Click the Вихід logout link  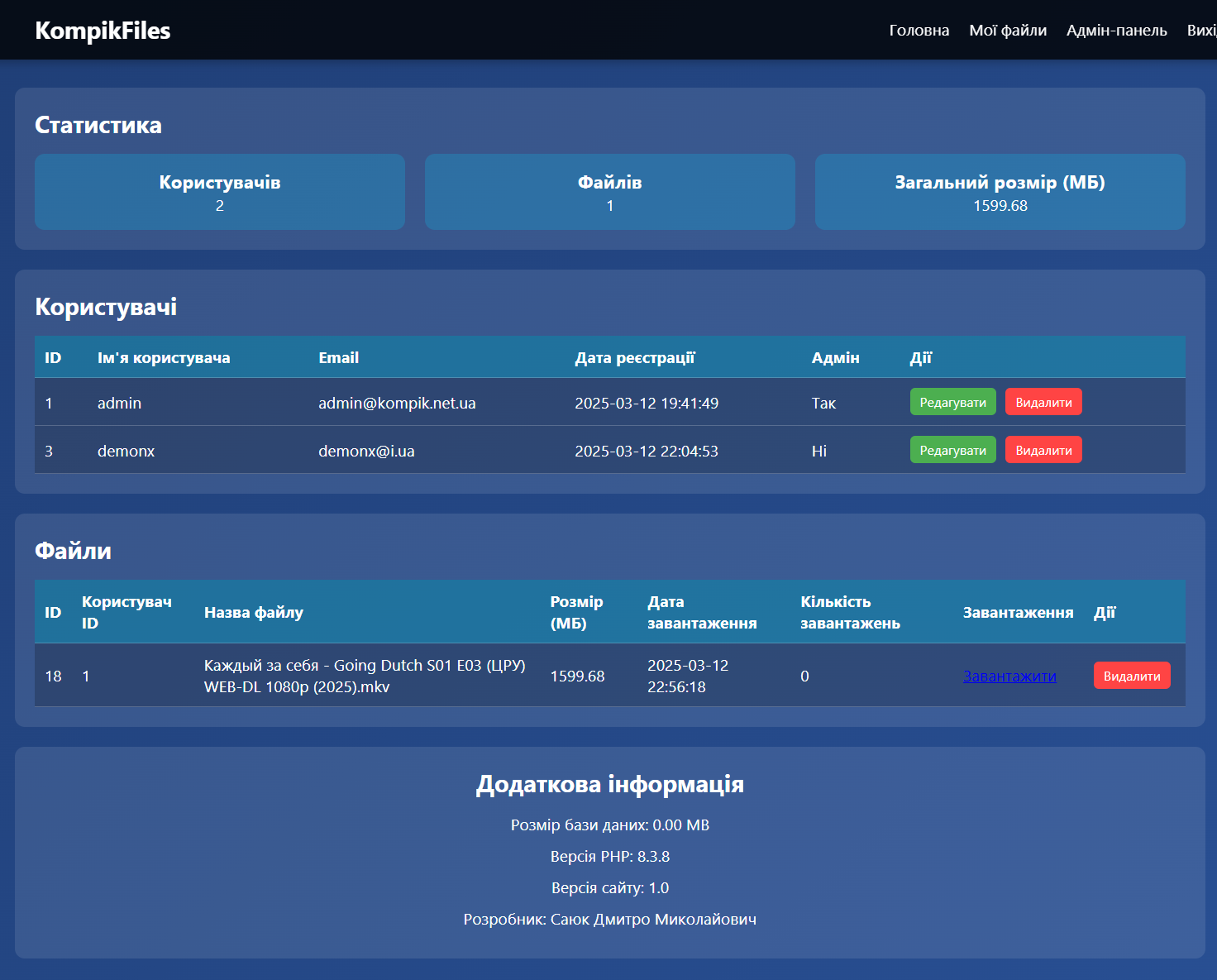pos(1203,31)
